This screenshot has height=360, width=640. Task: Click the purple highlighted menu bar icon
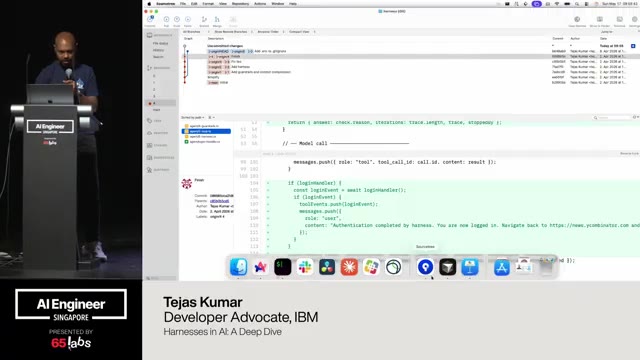(537, 4)
